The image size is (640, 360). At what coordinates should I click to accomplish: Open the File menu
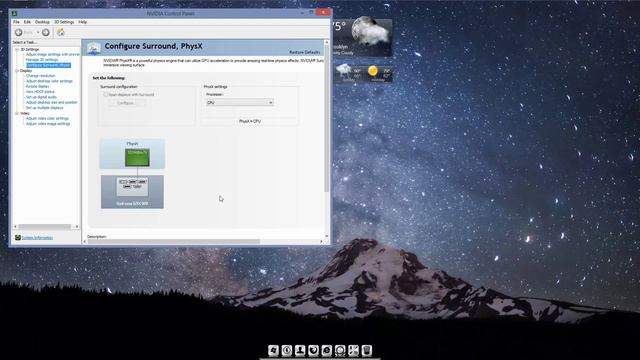16,22
